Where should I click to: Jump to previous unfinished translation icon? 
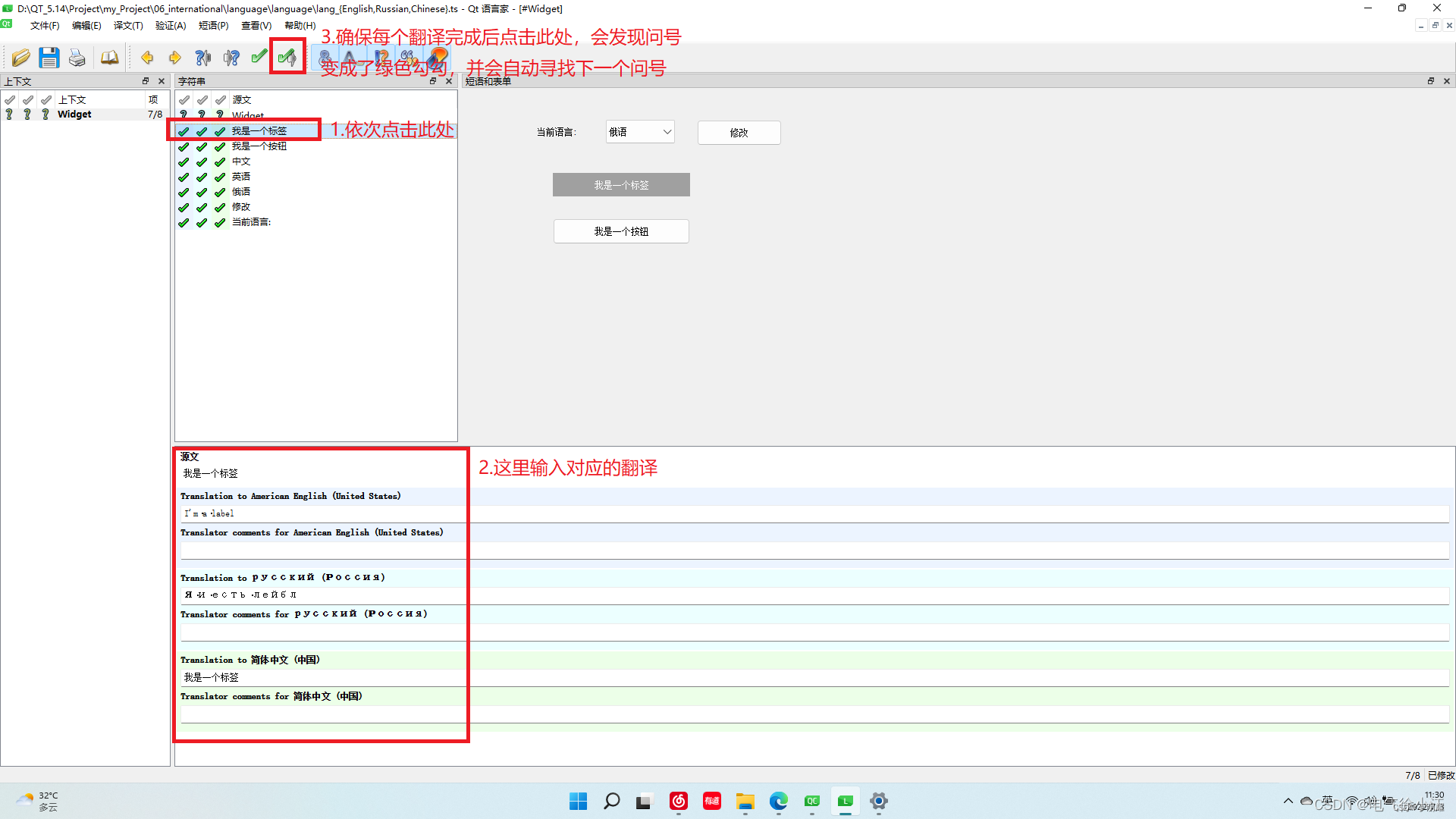click(202, 57)
